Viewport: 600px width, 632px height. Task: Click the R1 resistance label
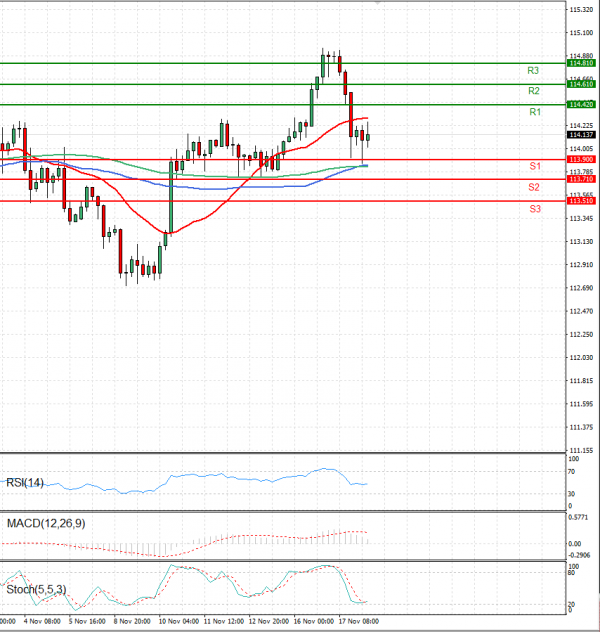tap(535, 112)
